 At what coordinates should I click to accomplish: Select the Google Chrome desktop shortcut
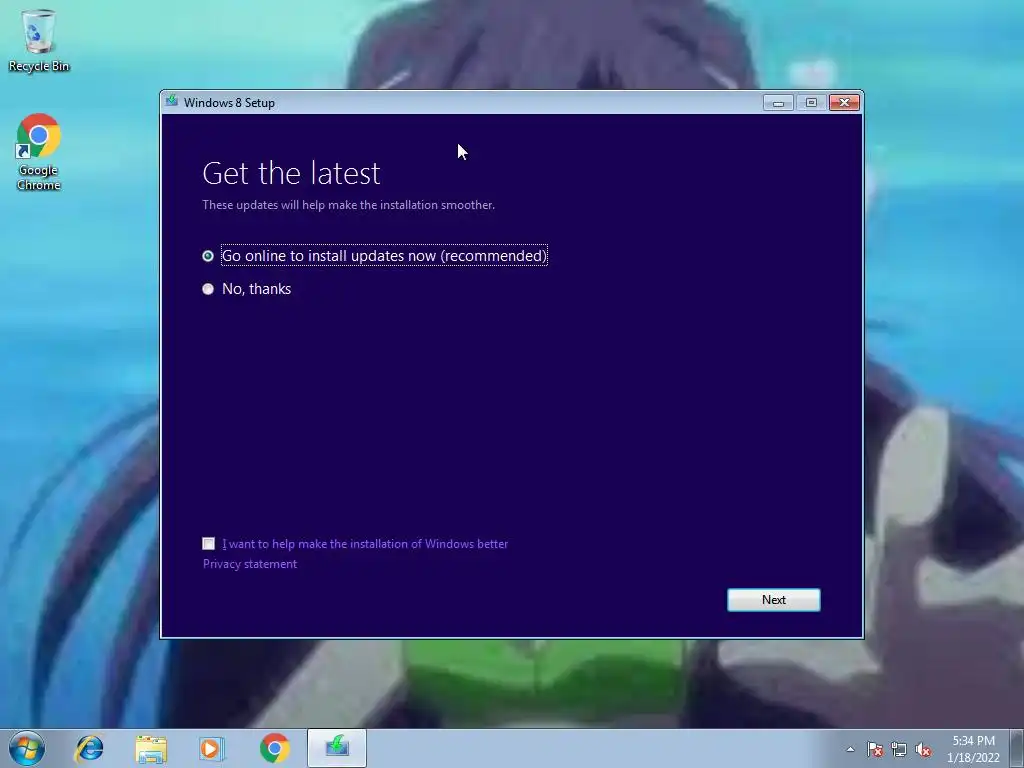[x=39, y=152]
